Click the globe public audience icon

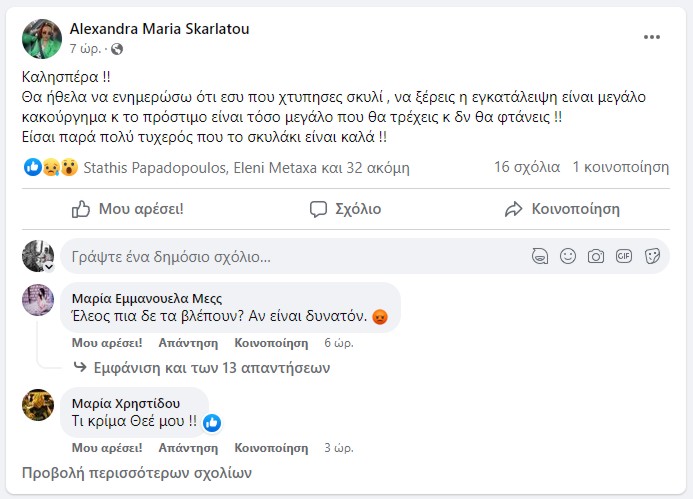click(x=117, y=48)
